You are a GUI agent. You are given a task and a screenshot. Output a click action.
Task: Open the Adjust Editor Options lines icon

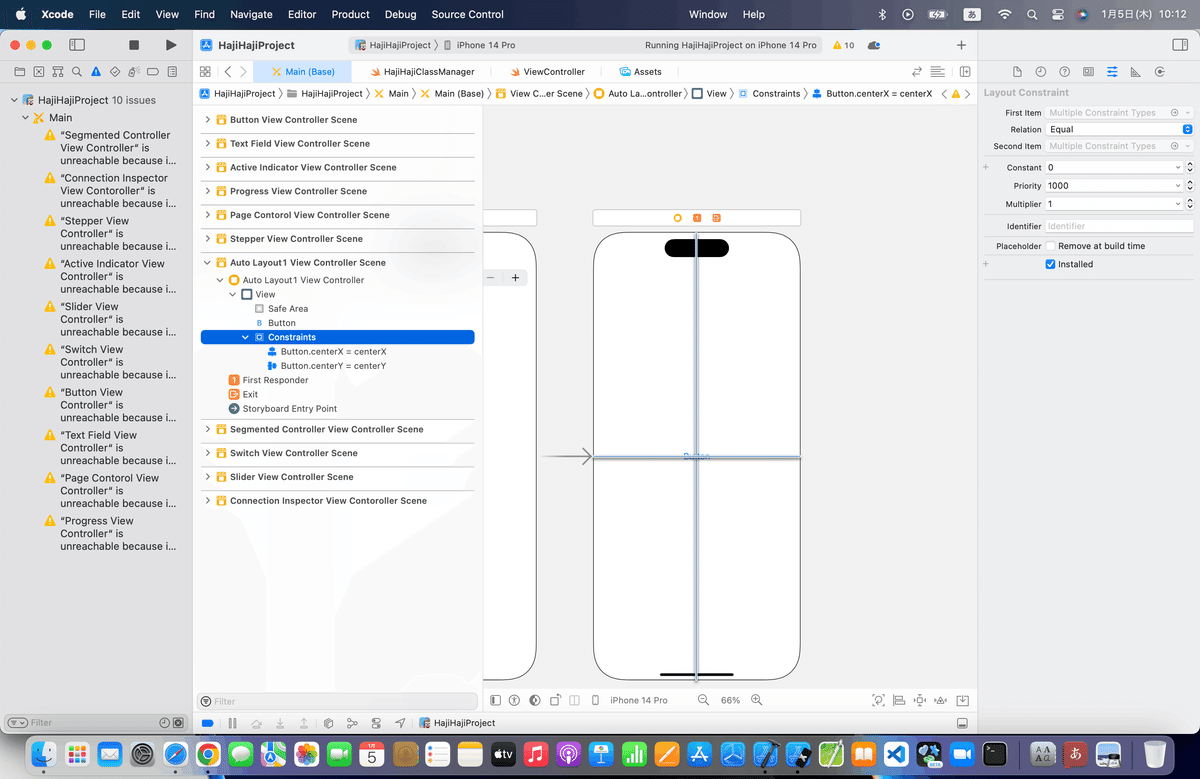[x=938, y=72]
